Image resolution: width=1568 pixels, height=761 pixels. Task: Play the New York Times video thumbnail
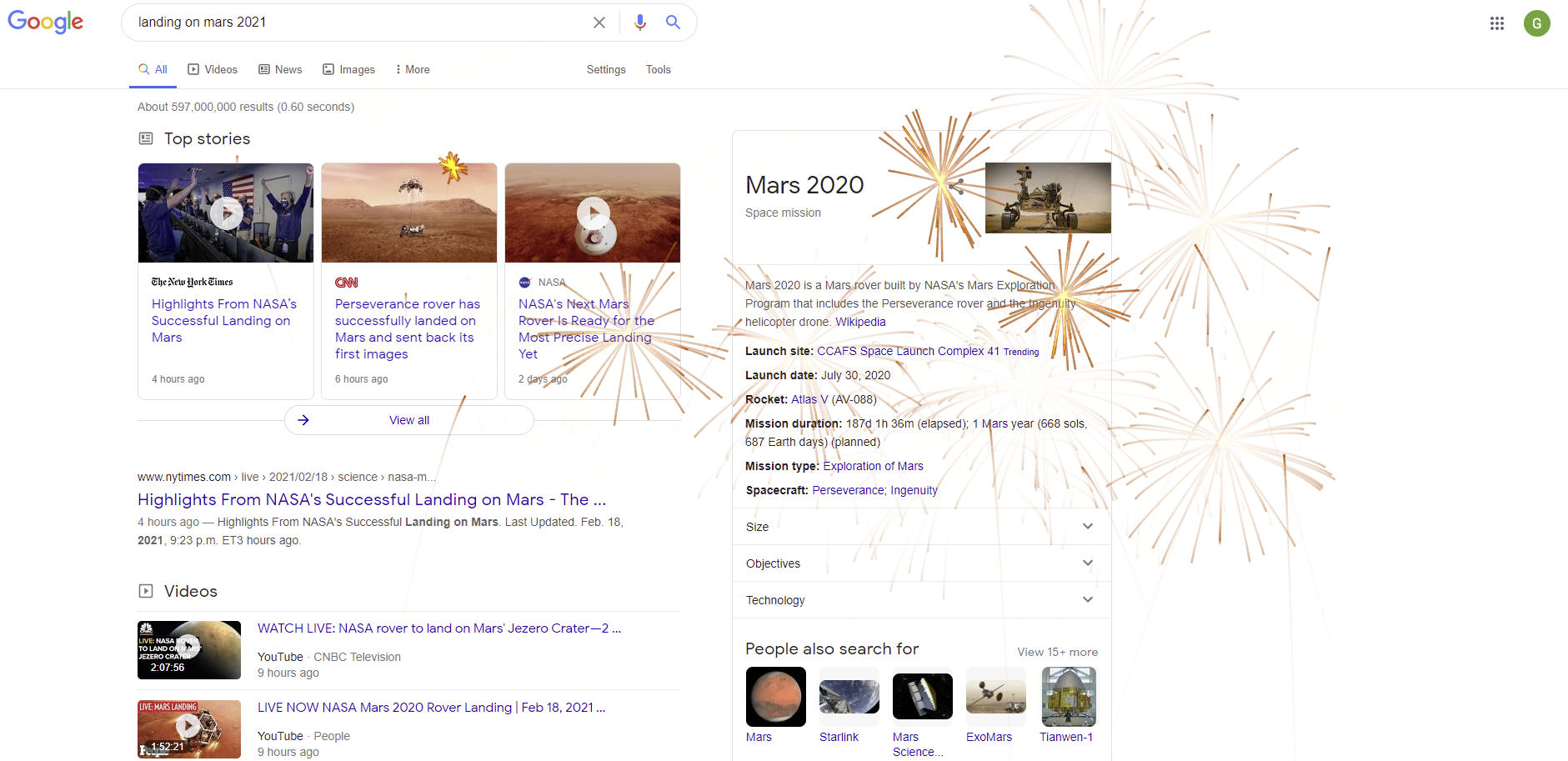click(x=226, y=213)
